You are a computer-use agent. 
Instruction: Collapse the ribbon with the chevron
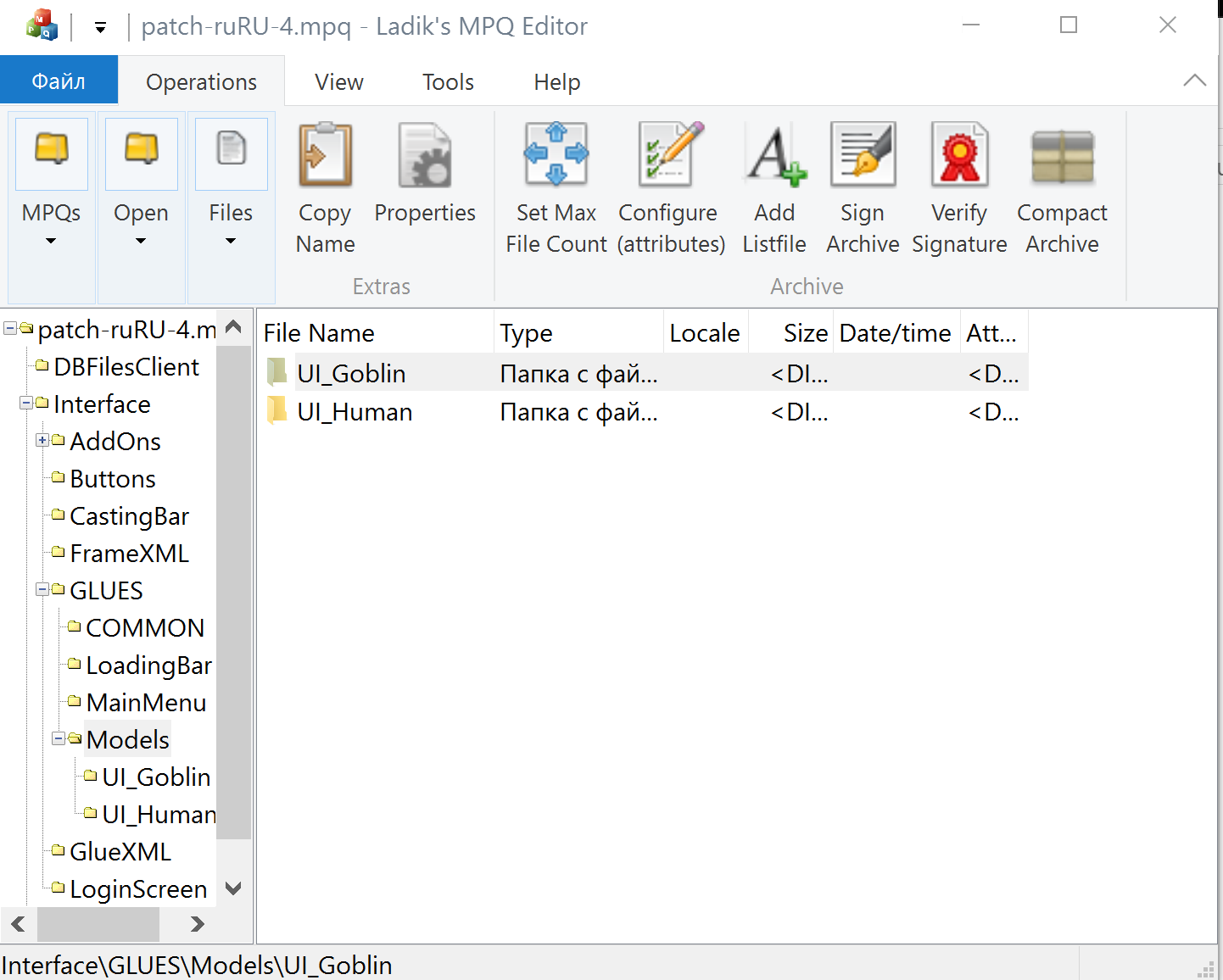tap(1194, 81)
